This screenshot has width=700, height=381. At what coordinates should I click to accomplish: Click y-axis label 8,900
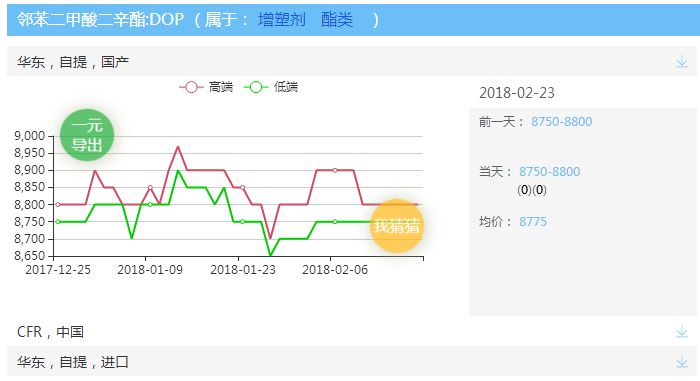30,170
